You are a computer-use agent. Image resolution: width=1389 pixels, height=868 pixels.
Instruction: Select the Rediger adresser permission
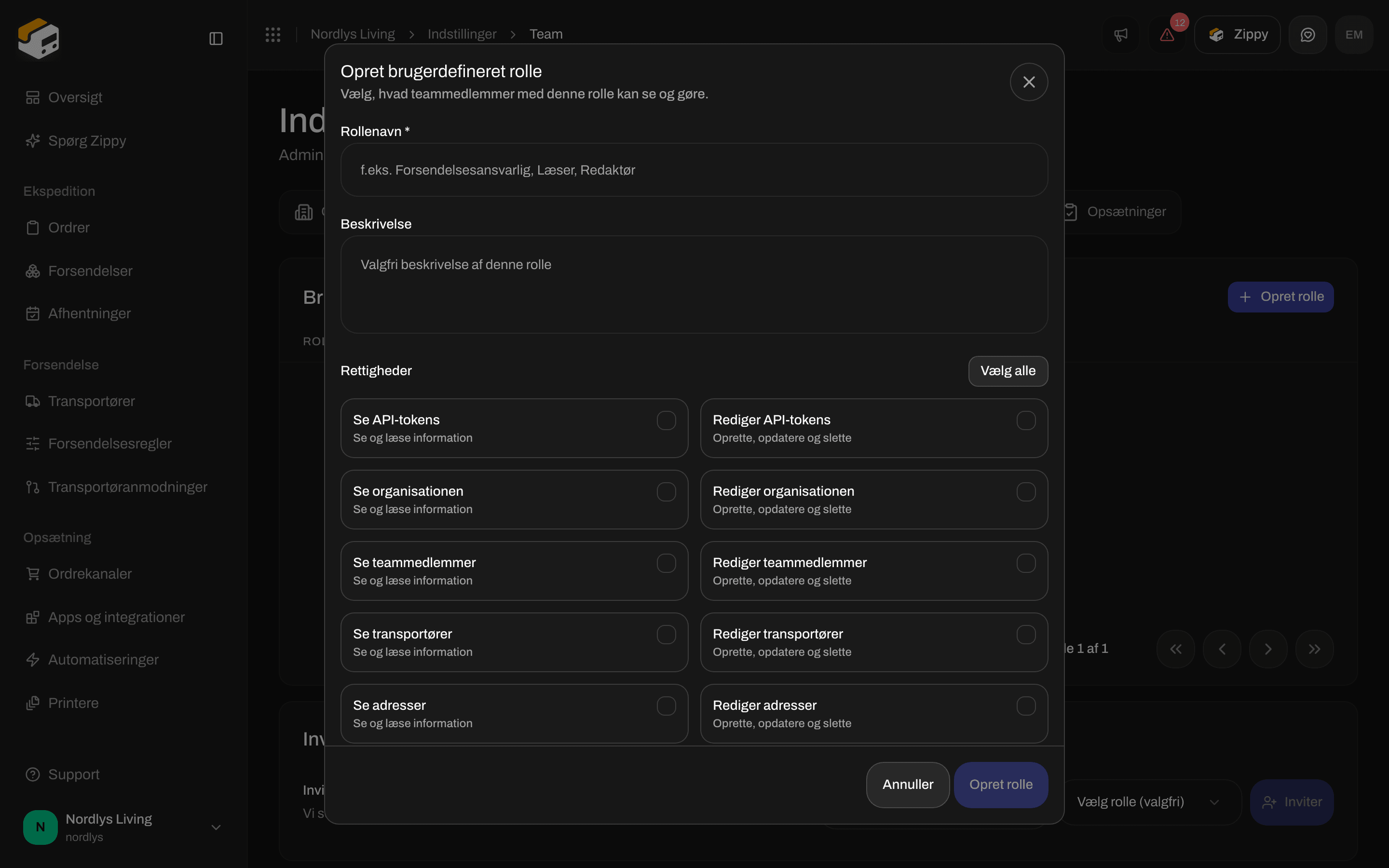coord(1026,706)
